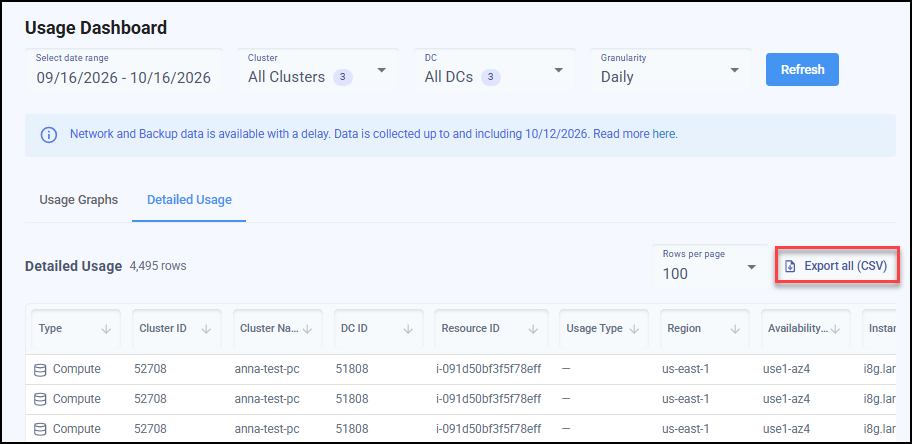The image size is (912, 444).
Task: Sort by Cluster ID column arrow
Action: (x=206, y=329)
